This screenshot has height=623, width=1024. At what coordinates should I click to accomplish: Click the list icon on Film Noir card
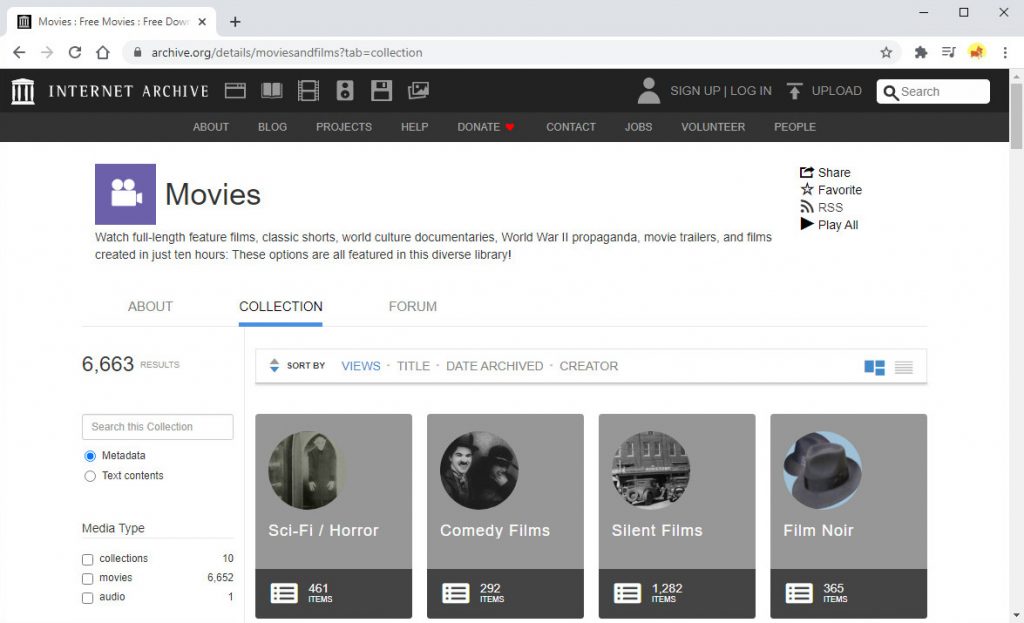point(799,593)
